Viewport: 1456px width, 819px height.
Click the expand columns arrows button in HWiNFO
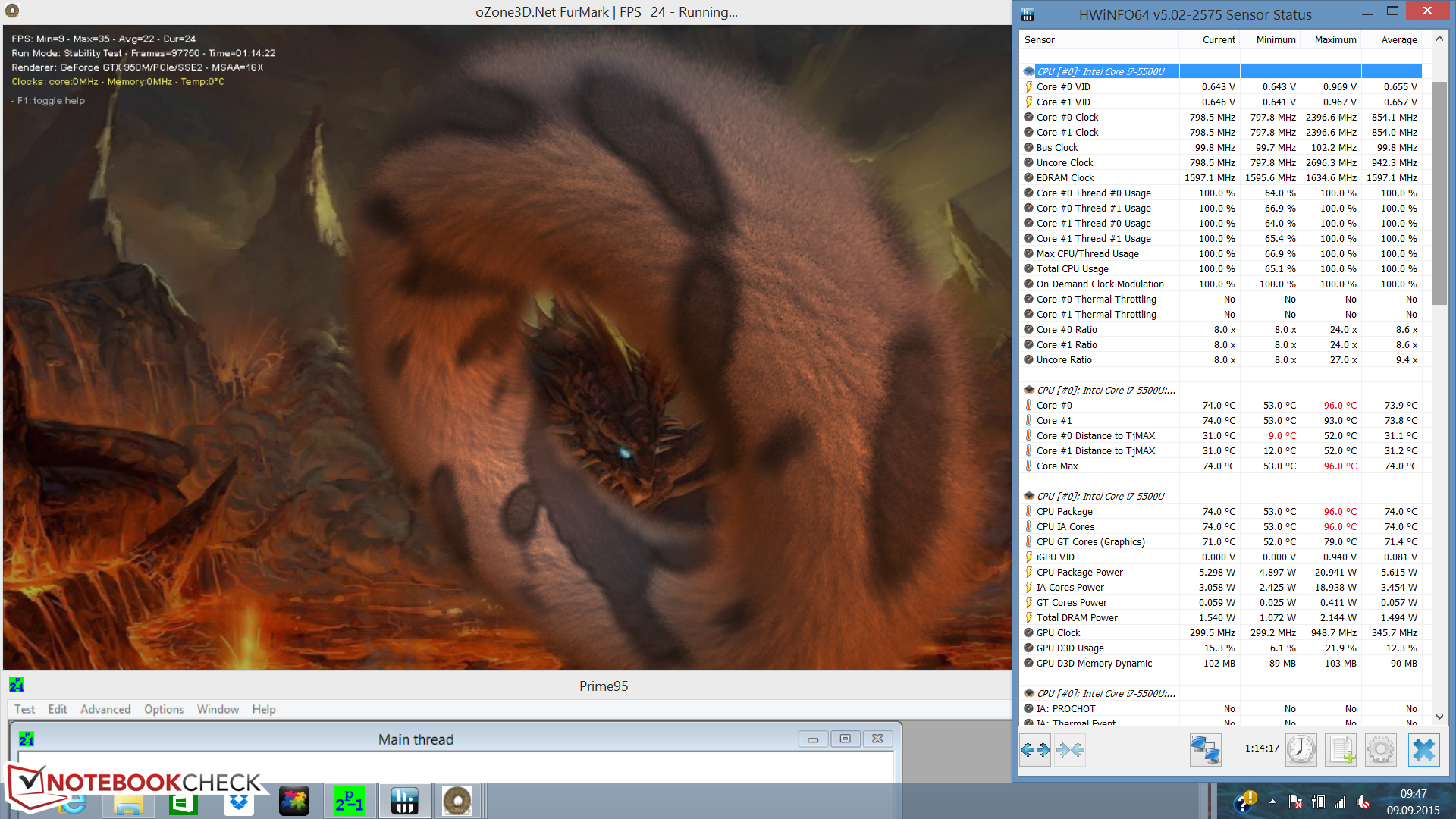click(x=1034, y=750)
